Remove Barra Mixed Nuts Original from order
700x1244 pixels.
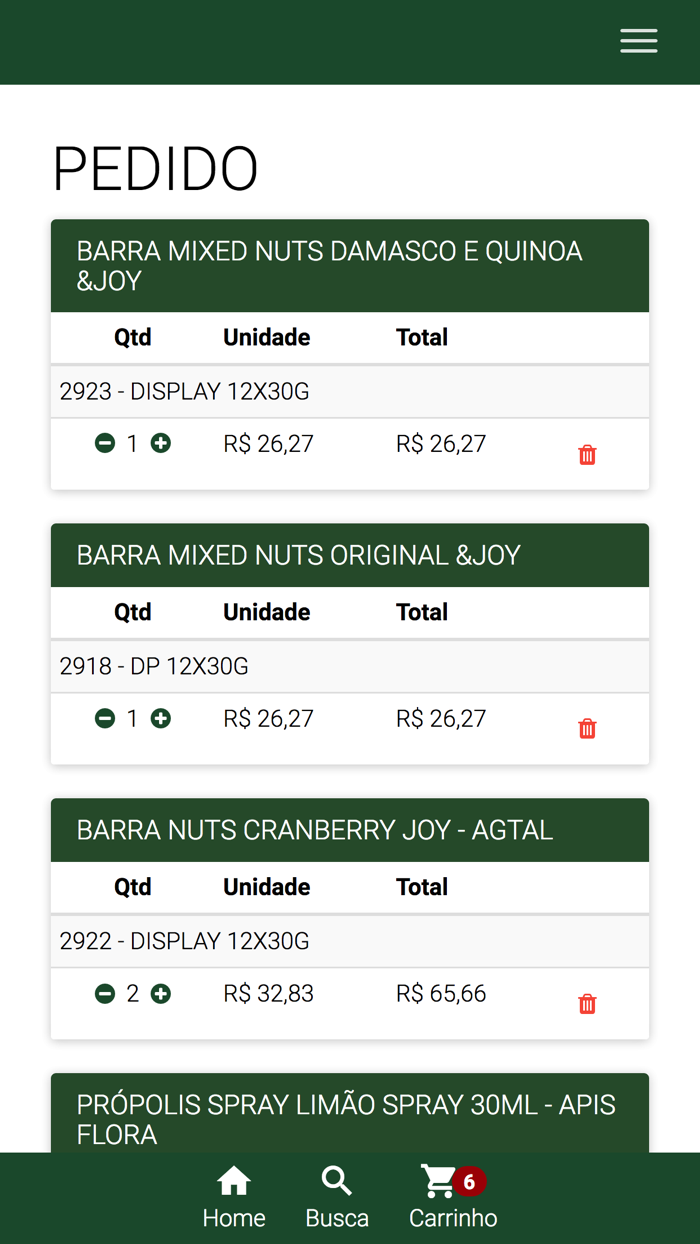click(587, 729)
